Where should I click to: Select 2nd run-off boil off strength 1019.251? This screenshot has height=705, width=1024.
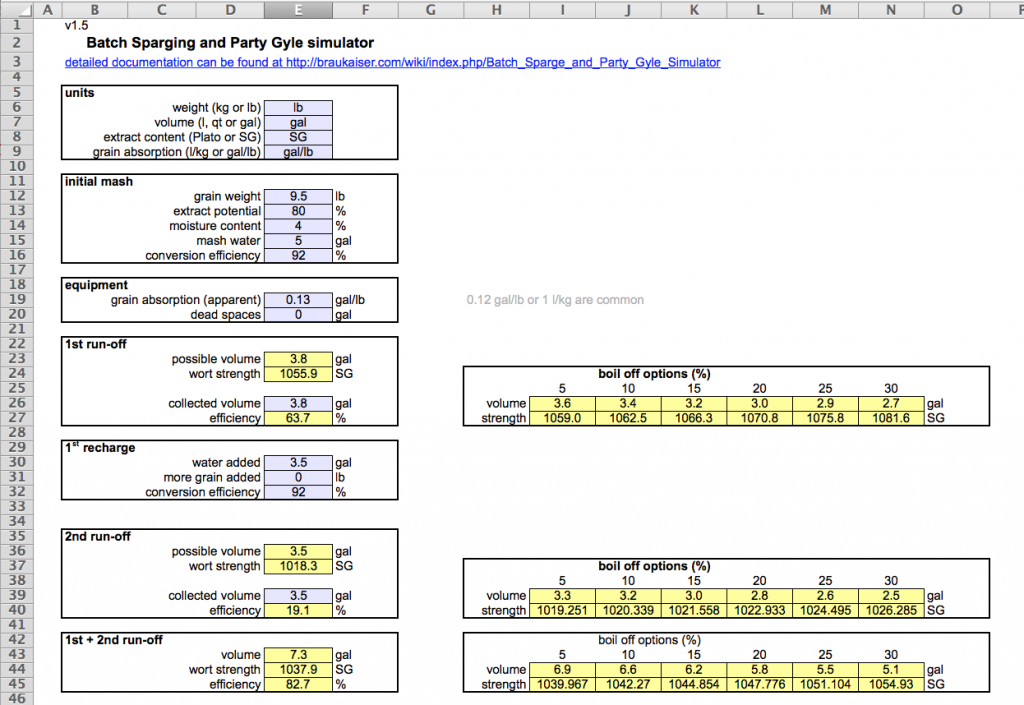tap(562, 610)
